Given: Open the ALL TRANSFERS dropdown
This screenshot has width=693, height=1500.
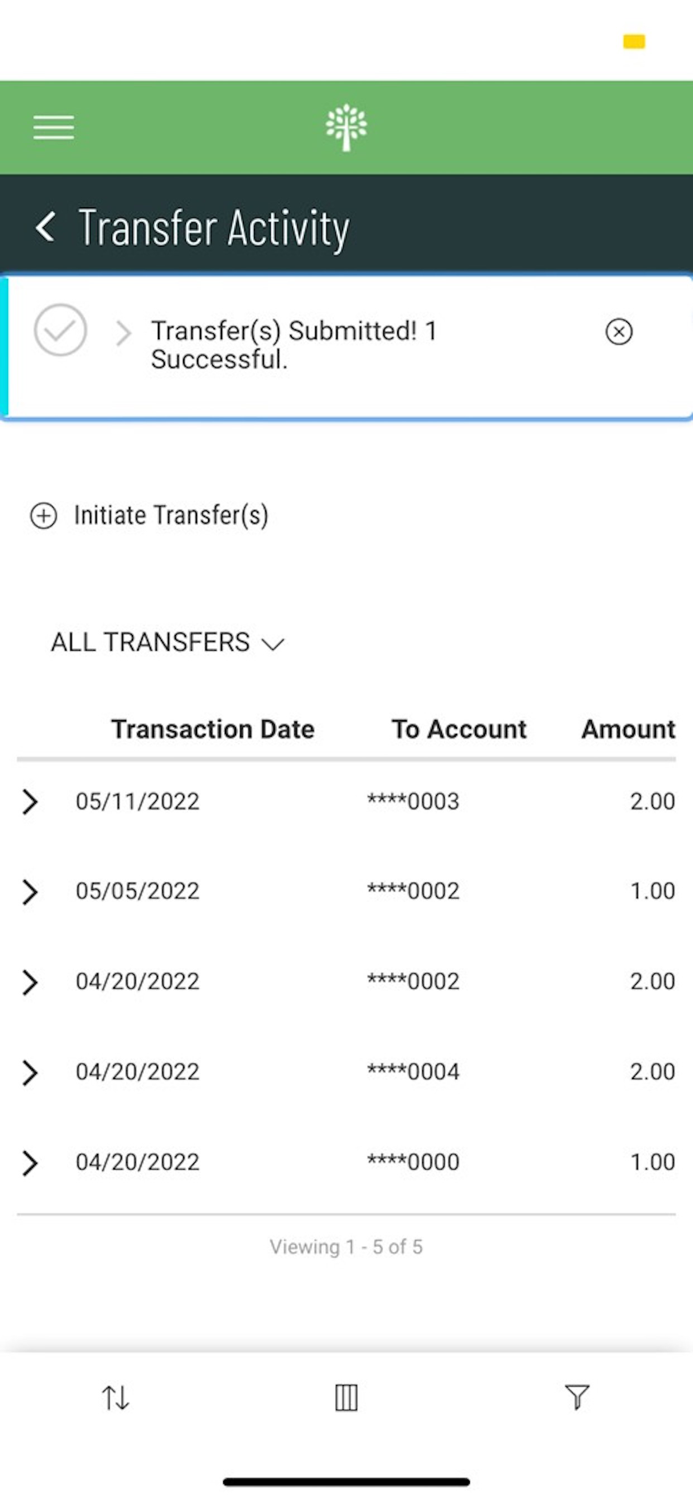Looking at the screenshot, I should click(x=167, y=643).
